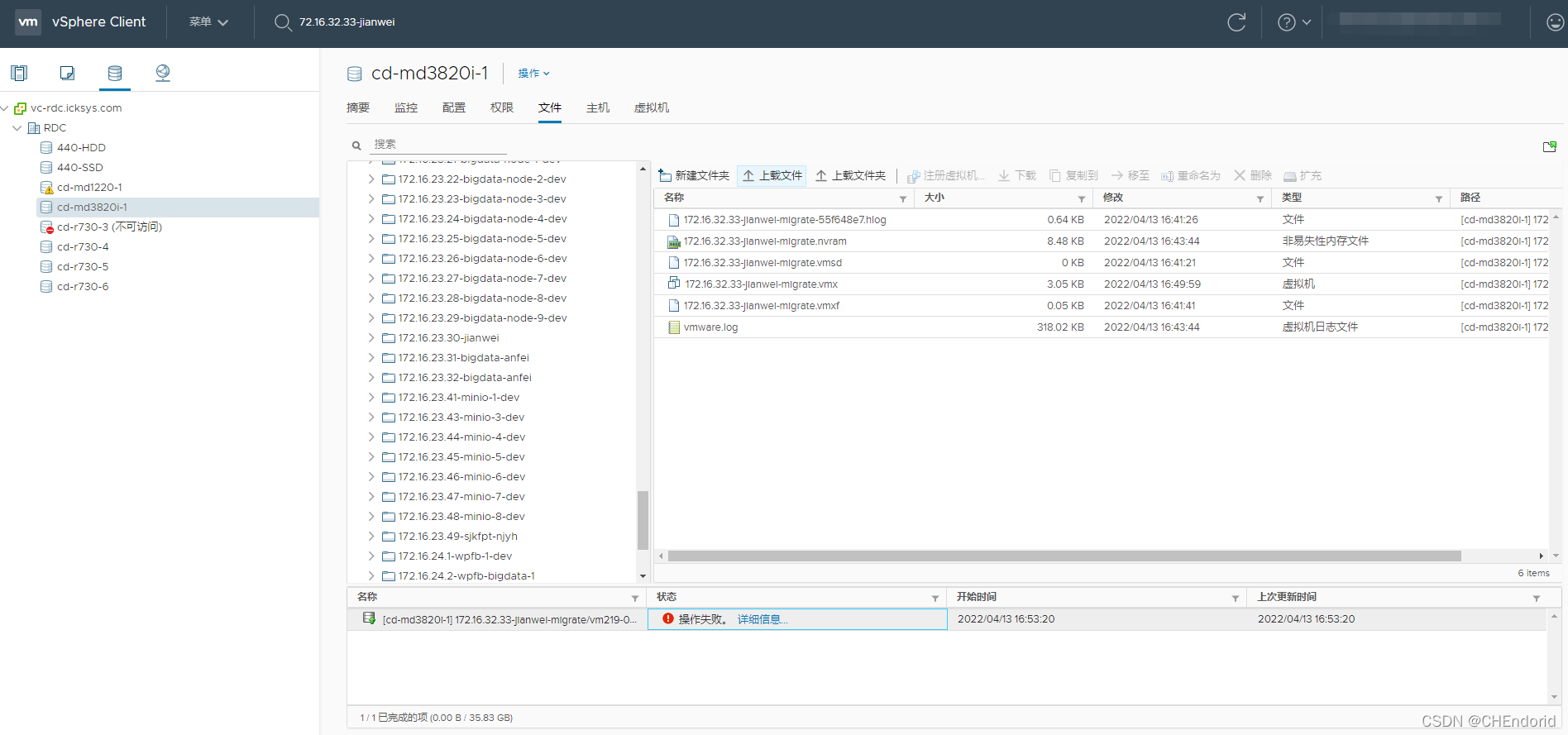Select datastore 440-SSD in tree

click(79, 168)
